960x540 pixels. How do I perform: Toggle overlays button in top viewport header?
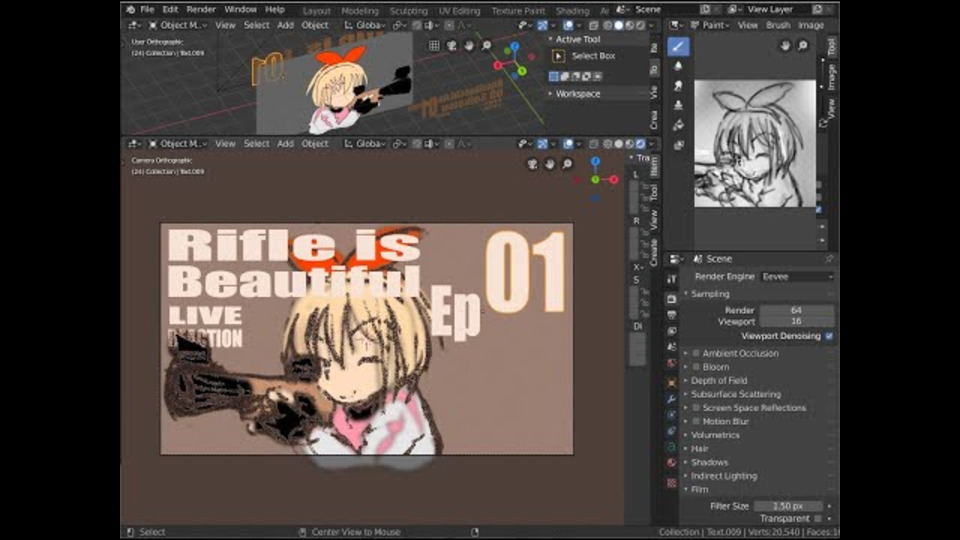(568, 25)
